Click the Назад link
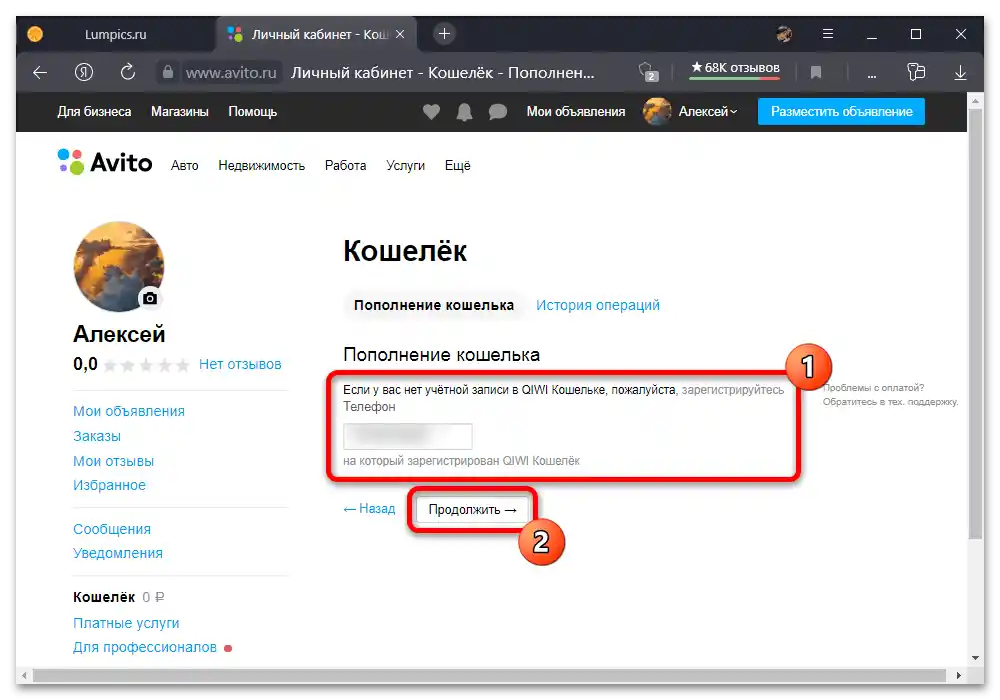This screenshot has width=1000, height=700. 369,509
